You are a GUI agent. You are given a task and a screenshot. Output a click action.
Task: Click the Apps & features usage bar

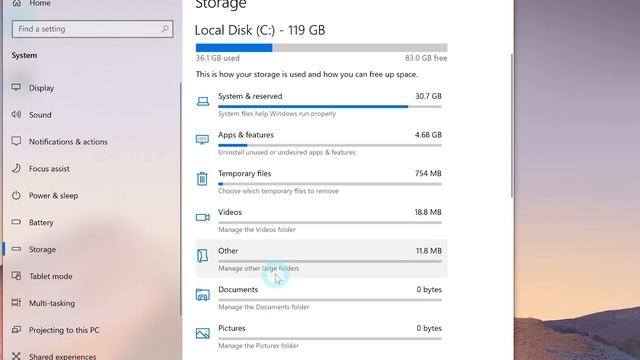330,145
